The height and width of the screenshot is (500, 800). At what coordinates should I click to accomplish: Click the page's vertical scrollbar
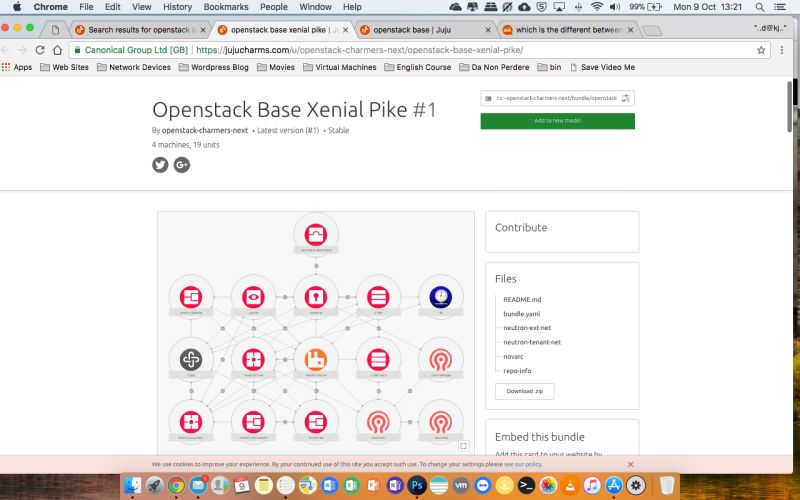790,107
